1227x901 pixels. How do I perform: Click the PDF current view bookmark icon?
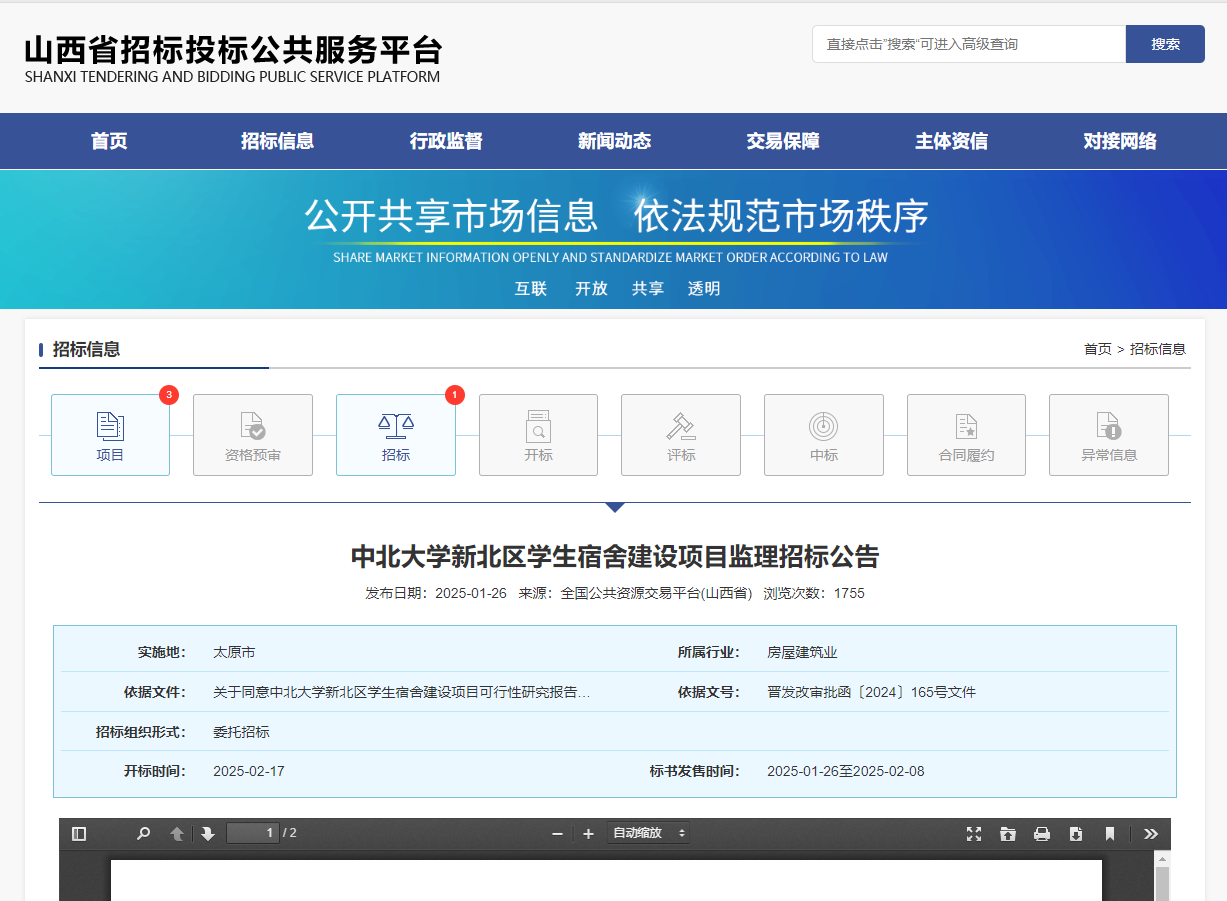click(x=1110, y=833)
